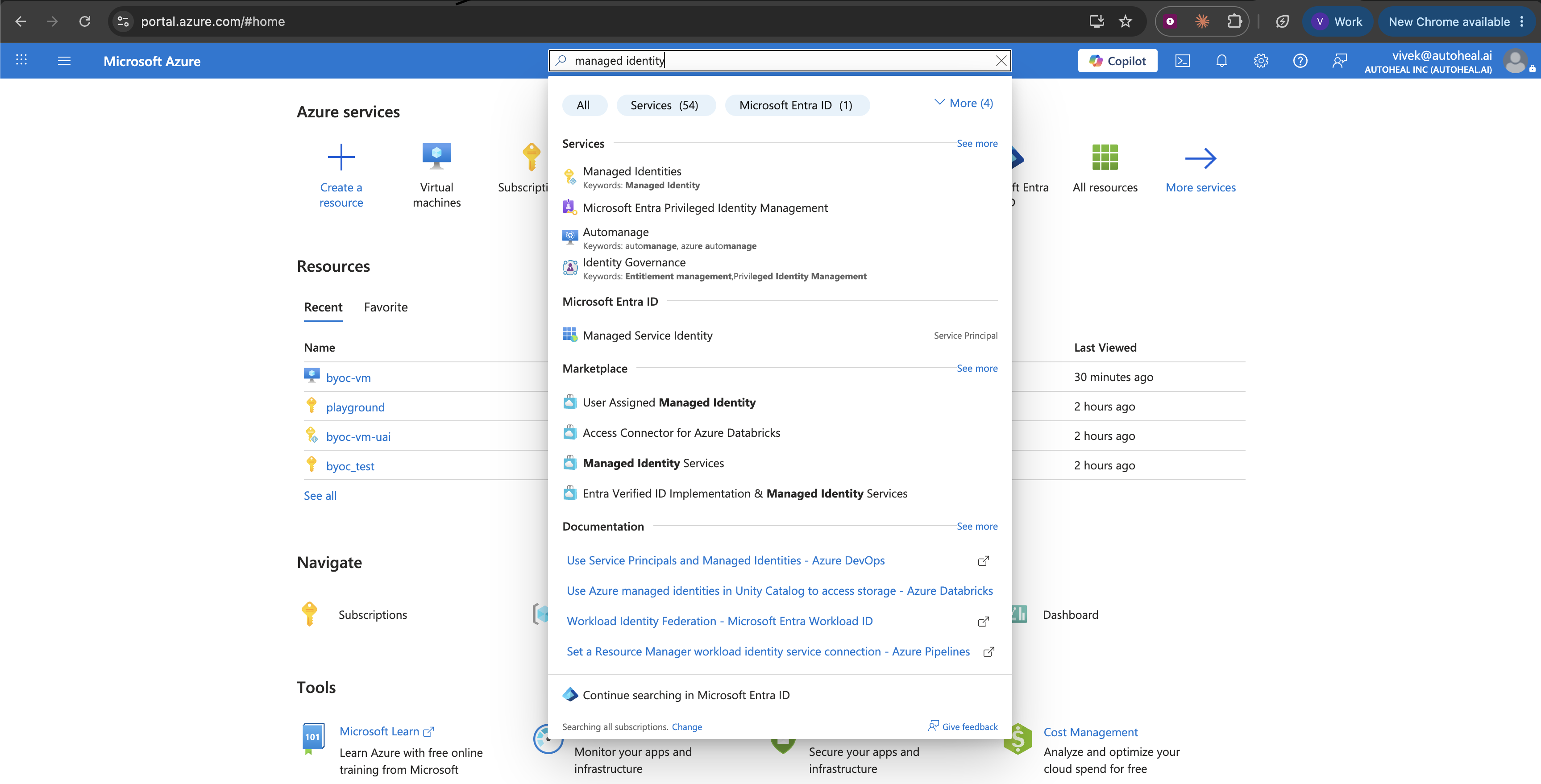Viewport: 1541px width, 784px height.
Task: Click the Name column header
Action: tap(320, 348)
